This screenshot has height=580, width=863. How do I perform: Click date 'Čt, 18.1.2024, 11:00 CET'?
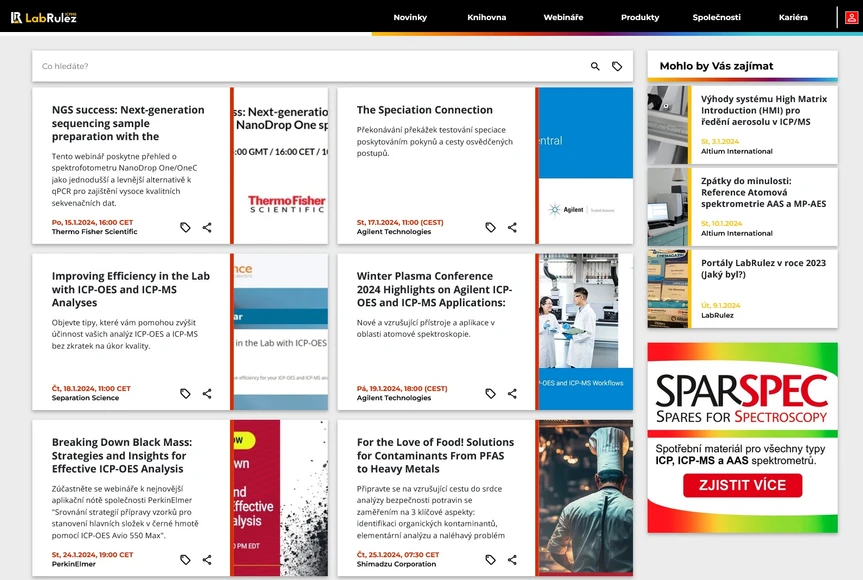click(91, 389)
